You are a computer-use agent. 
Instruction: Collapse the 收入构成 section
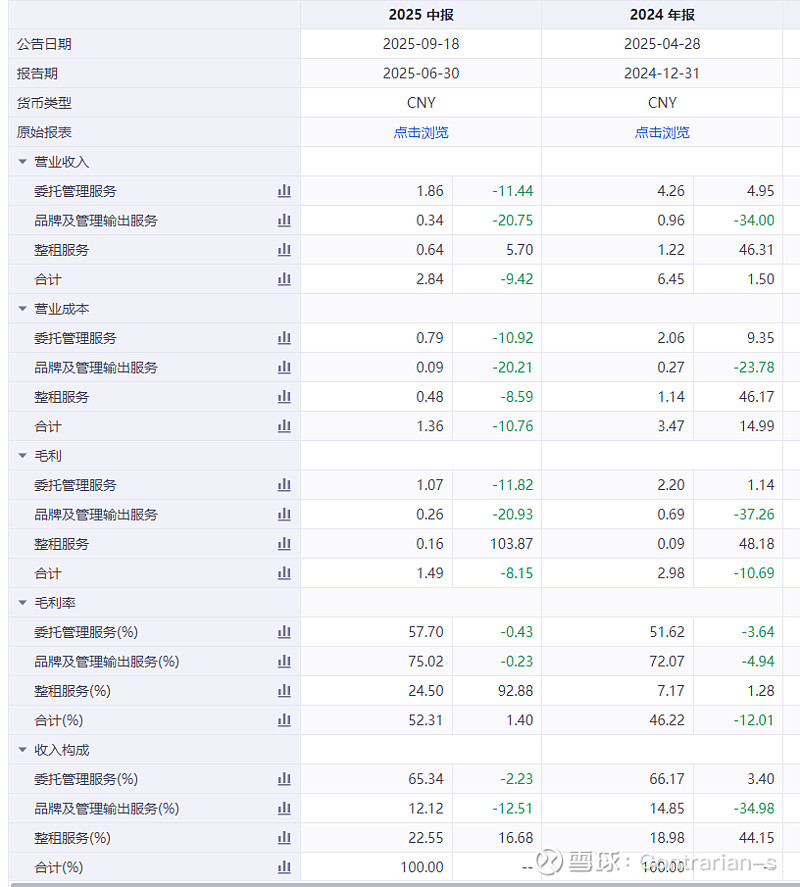23,750
